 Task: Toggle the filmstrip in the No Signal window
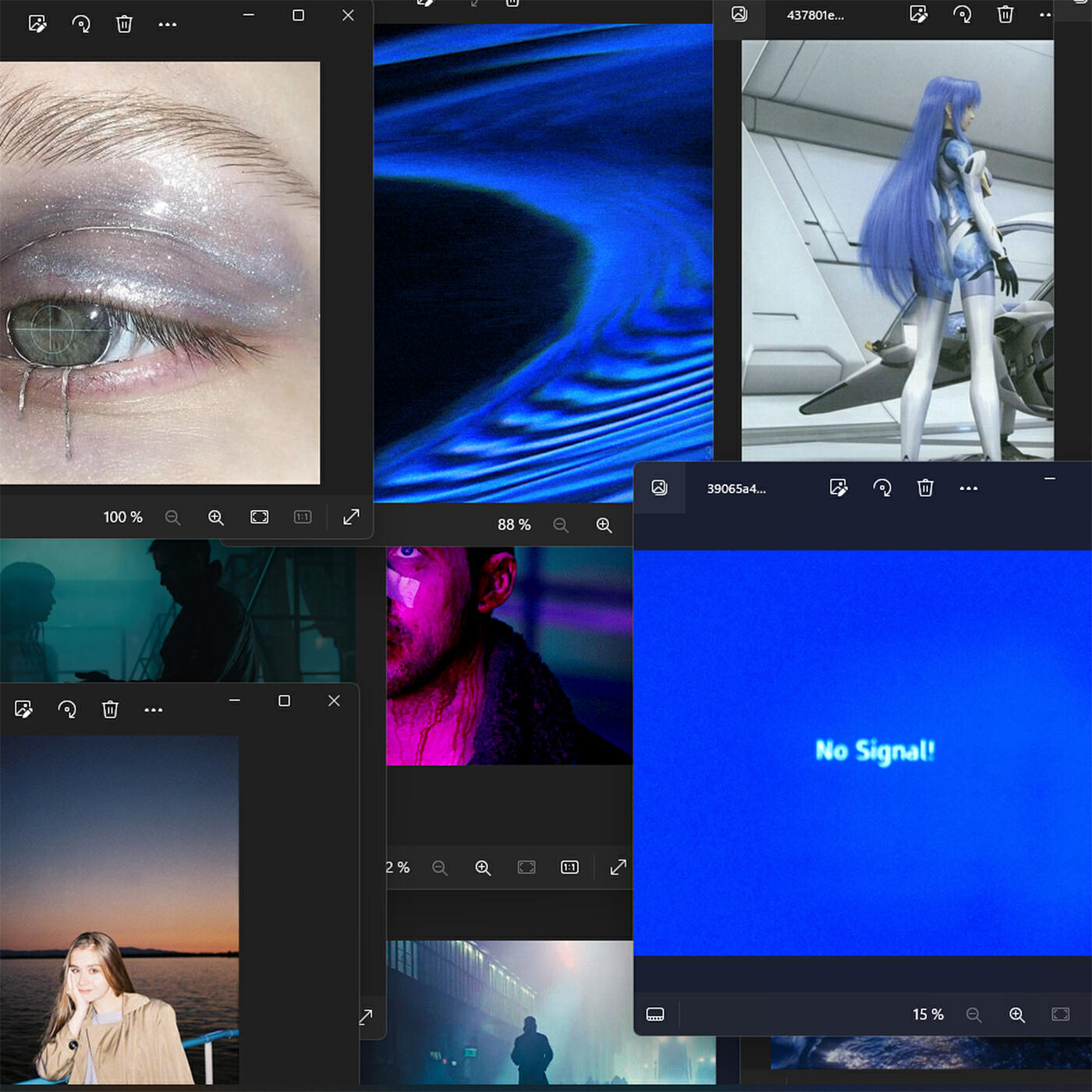point(655,1015)
